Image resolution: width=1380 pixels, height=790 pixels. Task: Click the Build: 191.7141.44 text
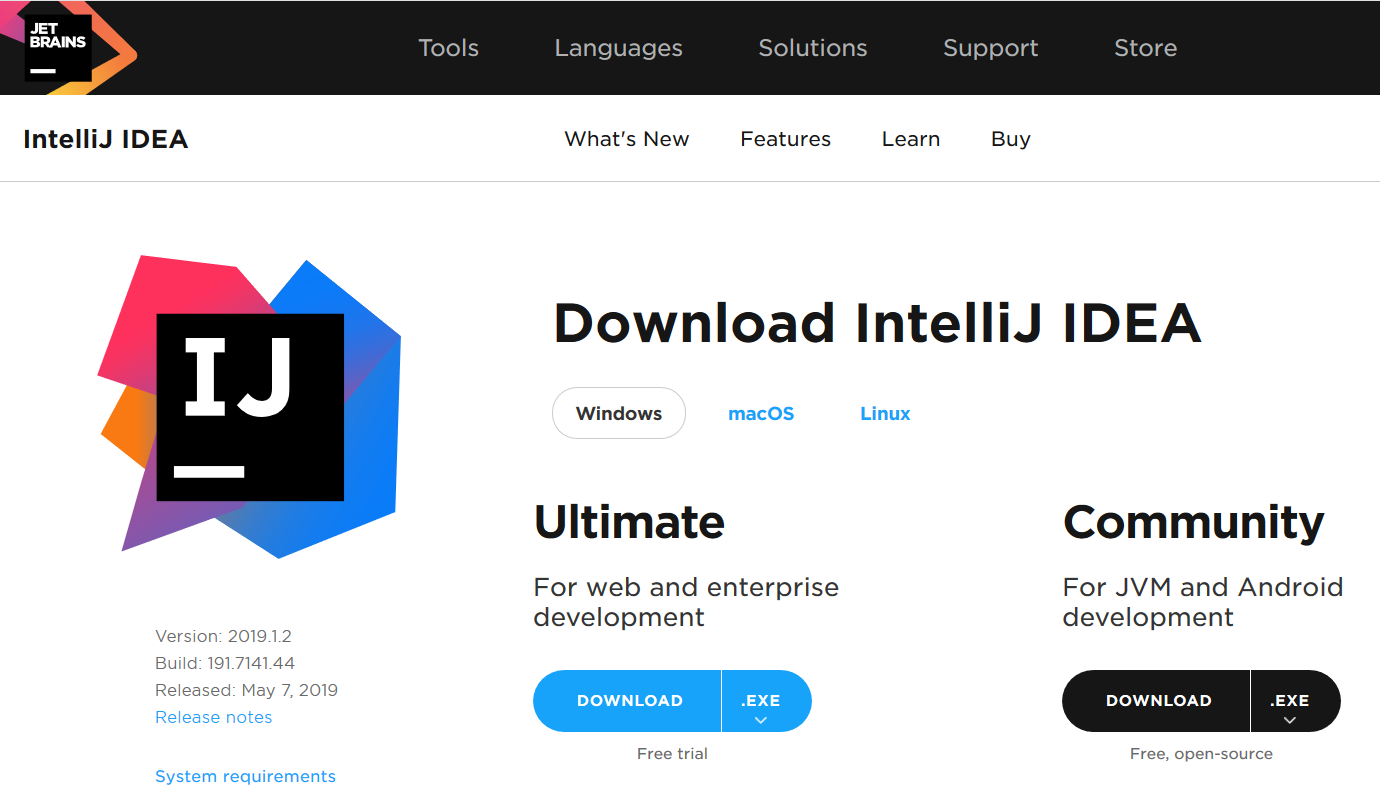click(x=225, y=663)
